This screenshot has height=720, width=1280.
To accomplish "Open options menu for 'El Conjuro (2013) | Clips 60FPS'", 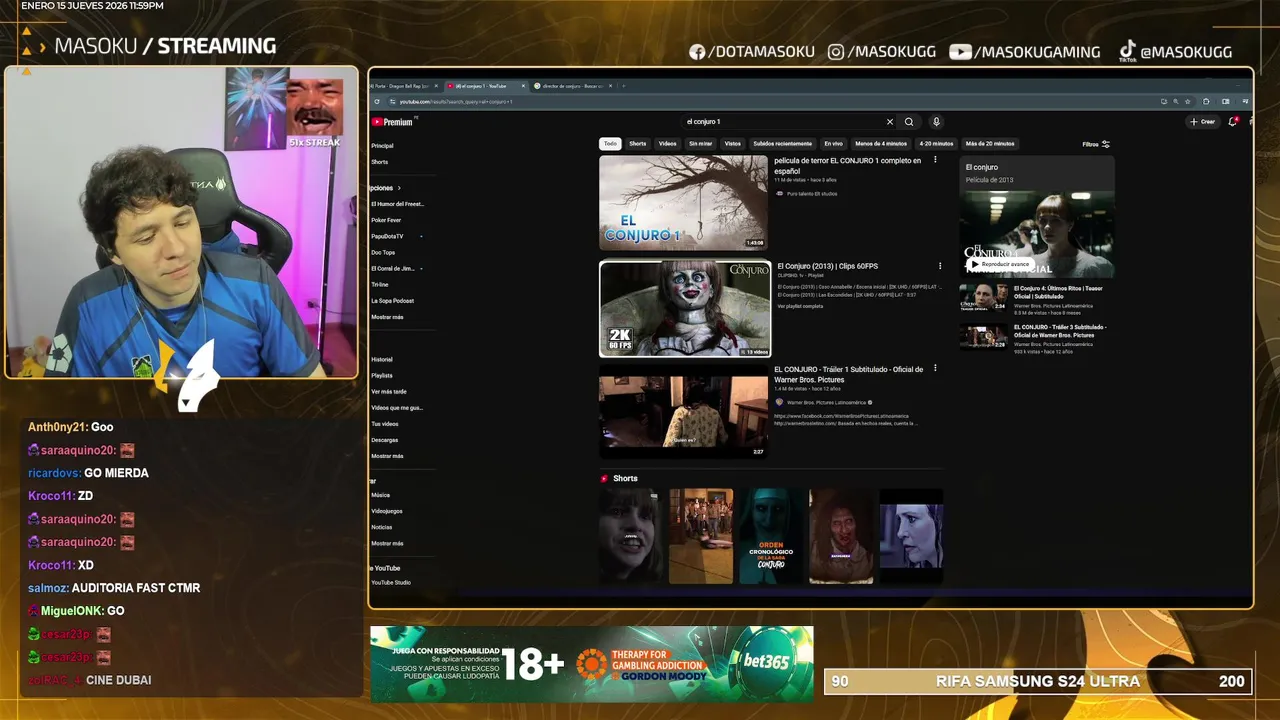I will tap(940, 266).
